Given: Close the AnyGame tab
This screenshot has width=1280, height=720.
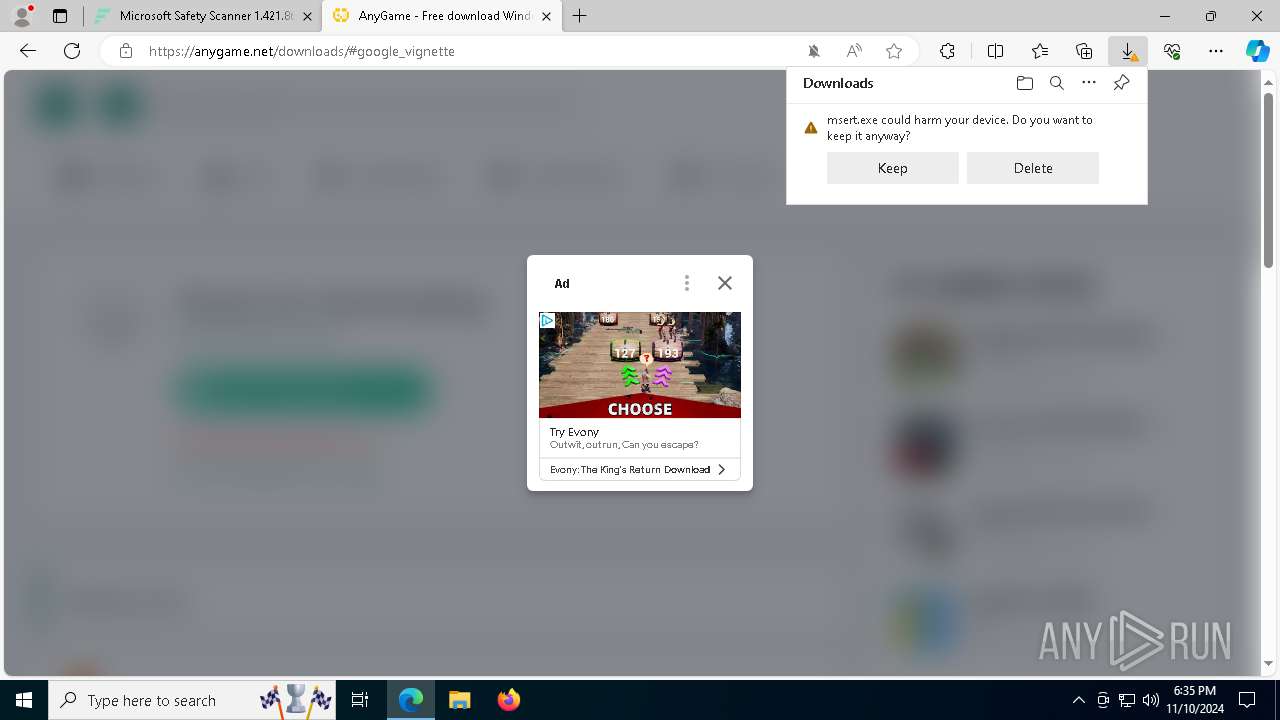Looking at the screenshot, I should [546, 16].
